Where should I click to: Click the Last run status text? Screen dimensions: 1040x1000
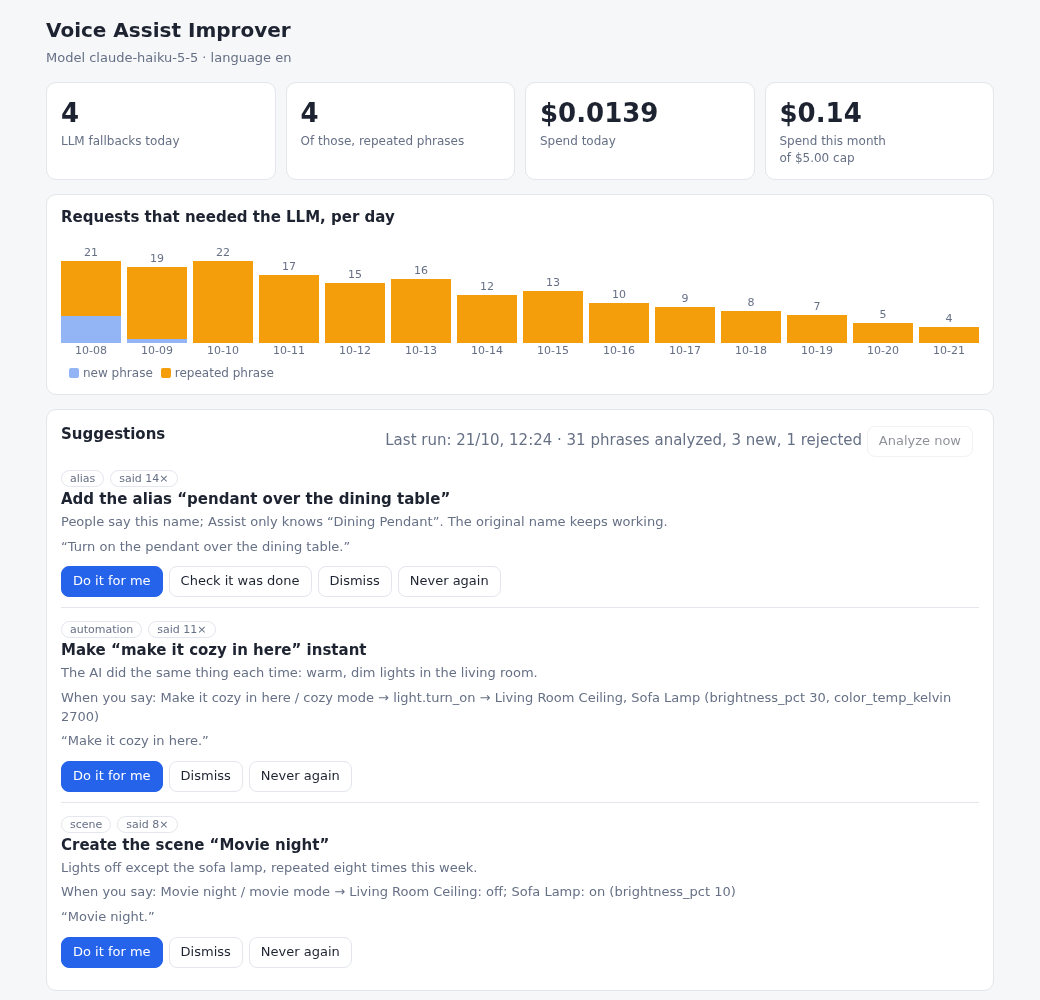click(x=623, y=440)
